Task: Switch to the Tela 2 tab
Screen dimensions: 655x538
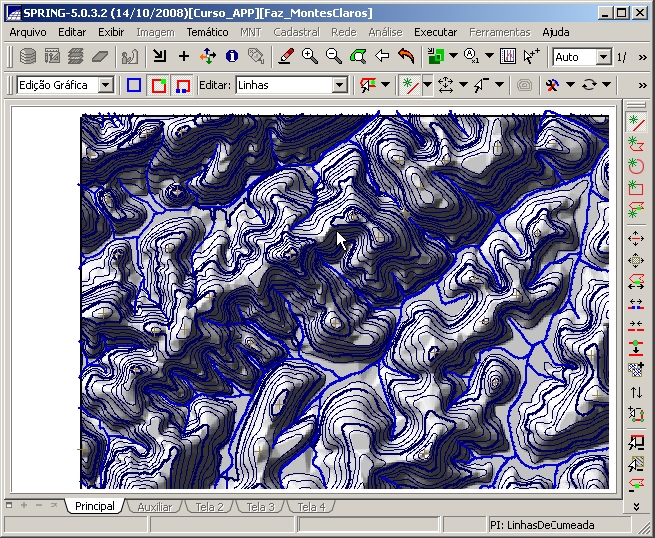Action: [x=209, y=507]
